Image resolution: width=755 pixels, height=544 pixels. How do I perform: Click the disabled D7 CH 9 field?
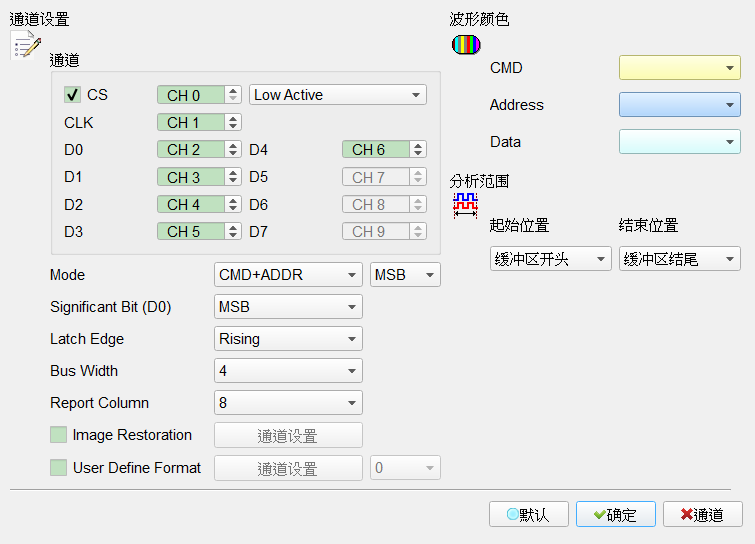click(x=376, y=232)
